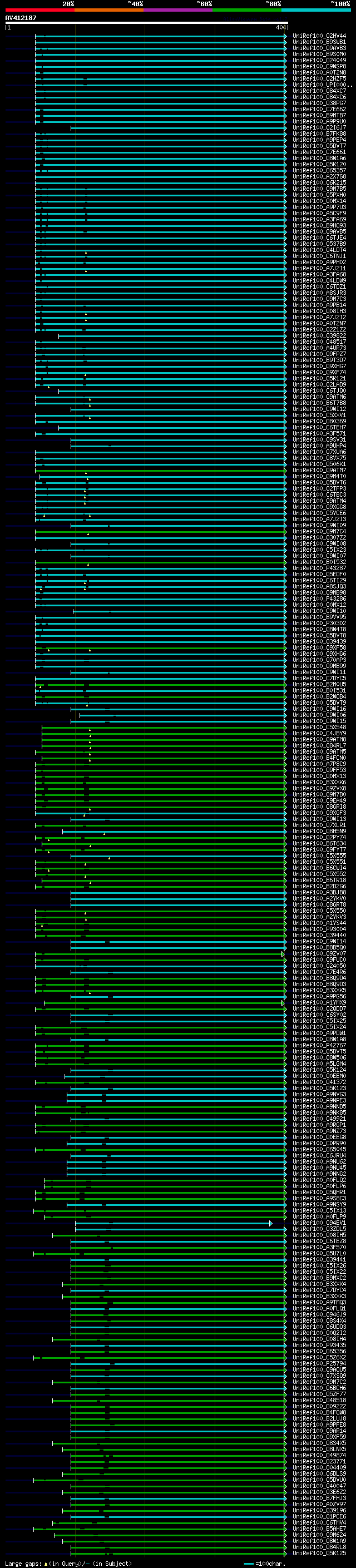Screen dimensions: 356x1568
Task: Select label UniRef100_B7FHJ3
Action: [319, 1497]
